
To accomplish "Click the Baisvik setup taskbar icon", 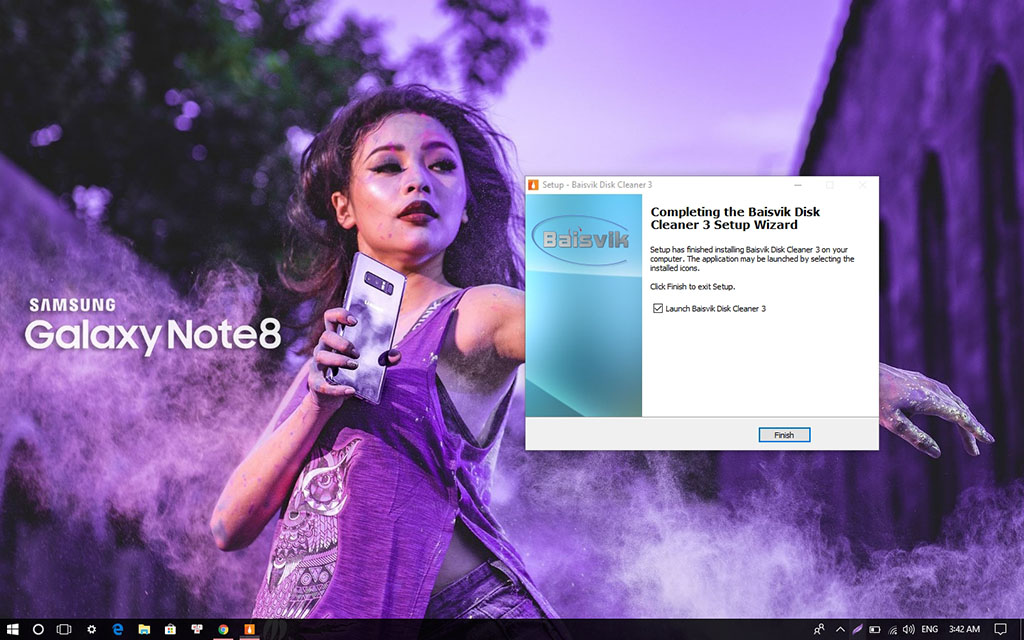I will pyautogui.click(x=249, y=630).
